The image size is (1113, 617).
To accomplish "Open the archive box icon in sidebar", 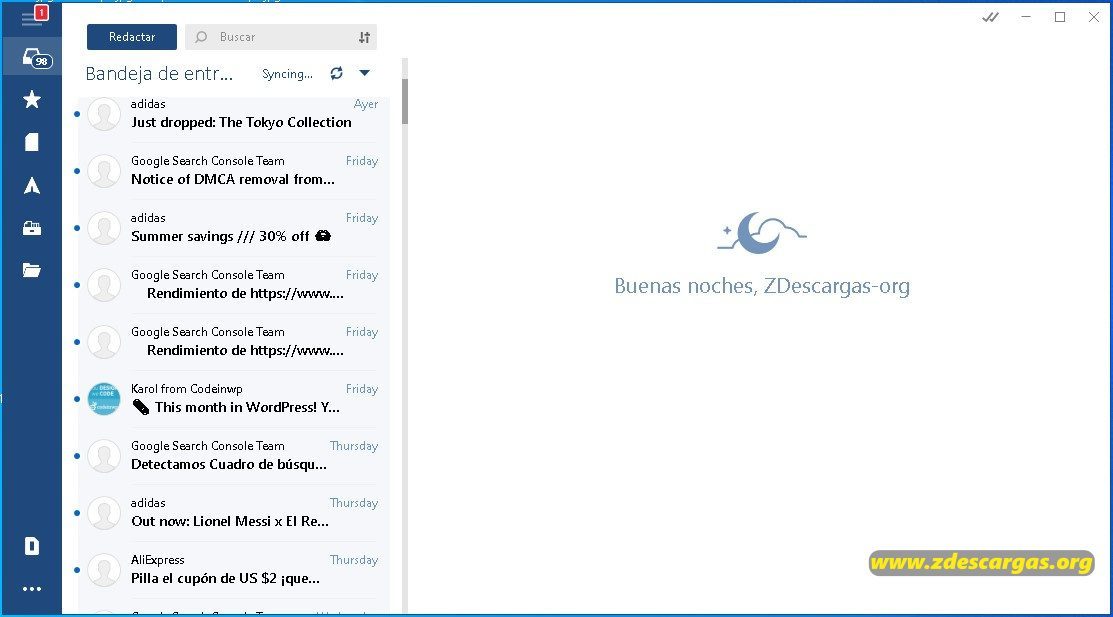I will click(x=32, y=228).
